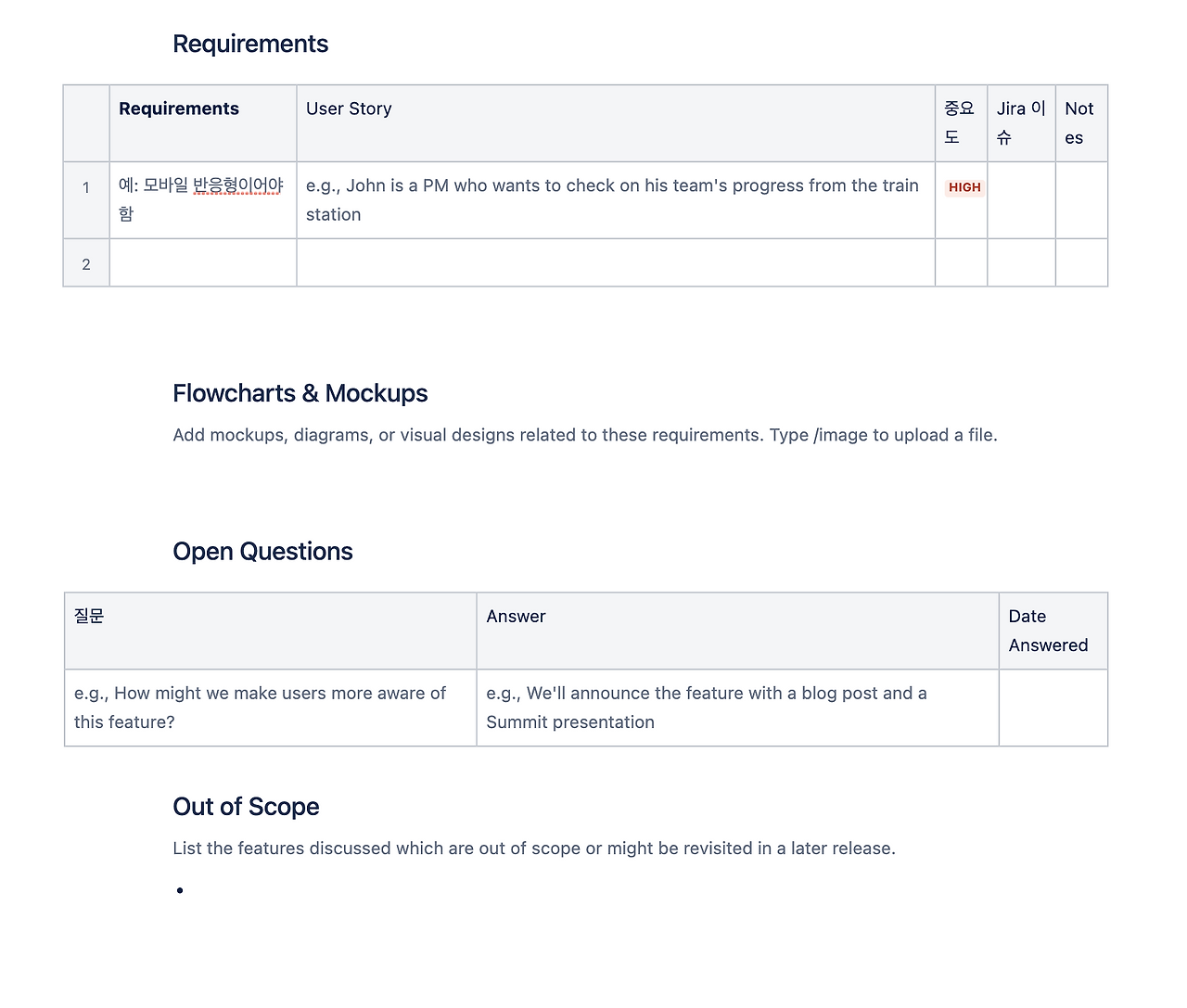Click the 모바일 반응형이어야 함 requirement cell

(x=201, y=198)
